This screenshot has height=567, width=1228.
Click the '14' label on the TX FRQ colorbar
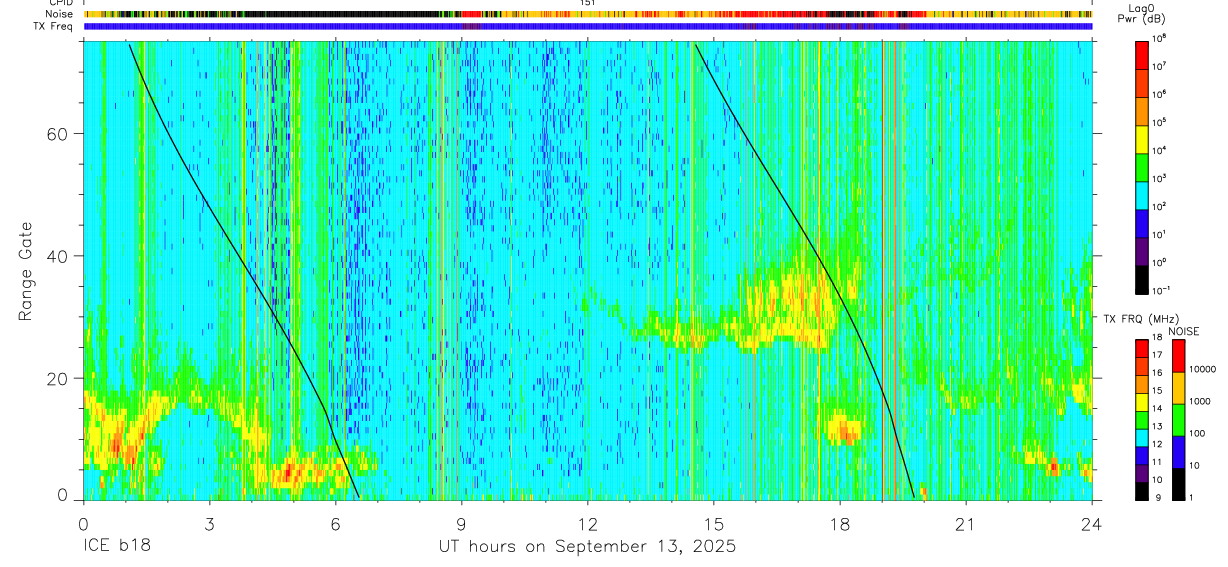(x=1157, y=409)
